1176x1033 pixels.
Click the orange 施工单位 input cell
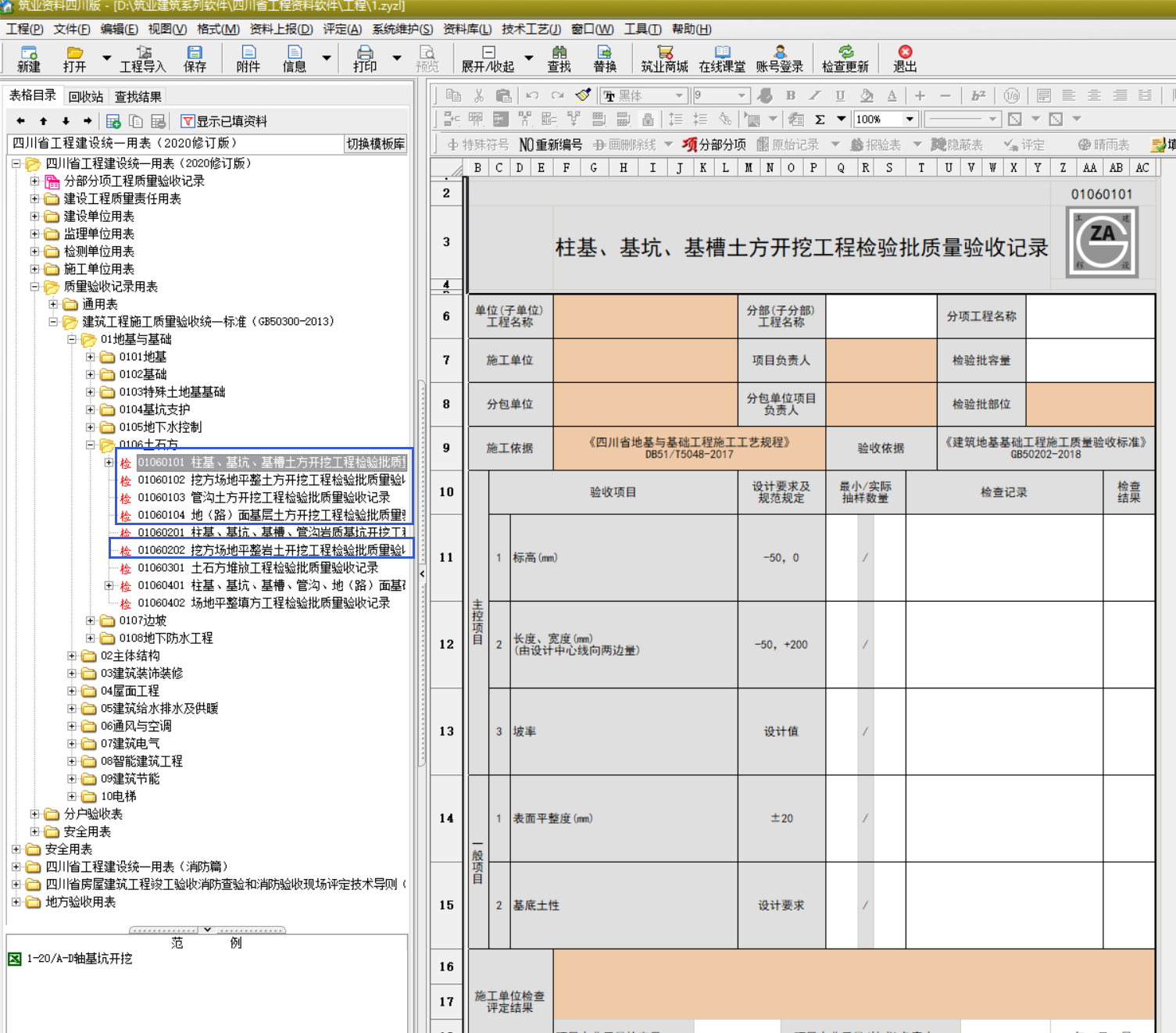[645, 360]
